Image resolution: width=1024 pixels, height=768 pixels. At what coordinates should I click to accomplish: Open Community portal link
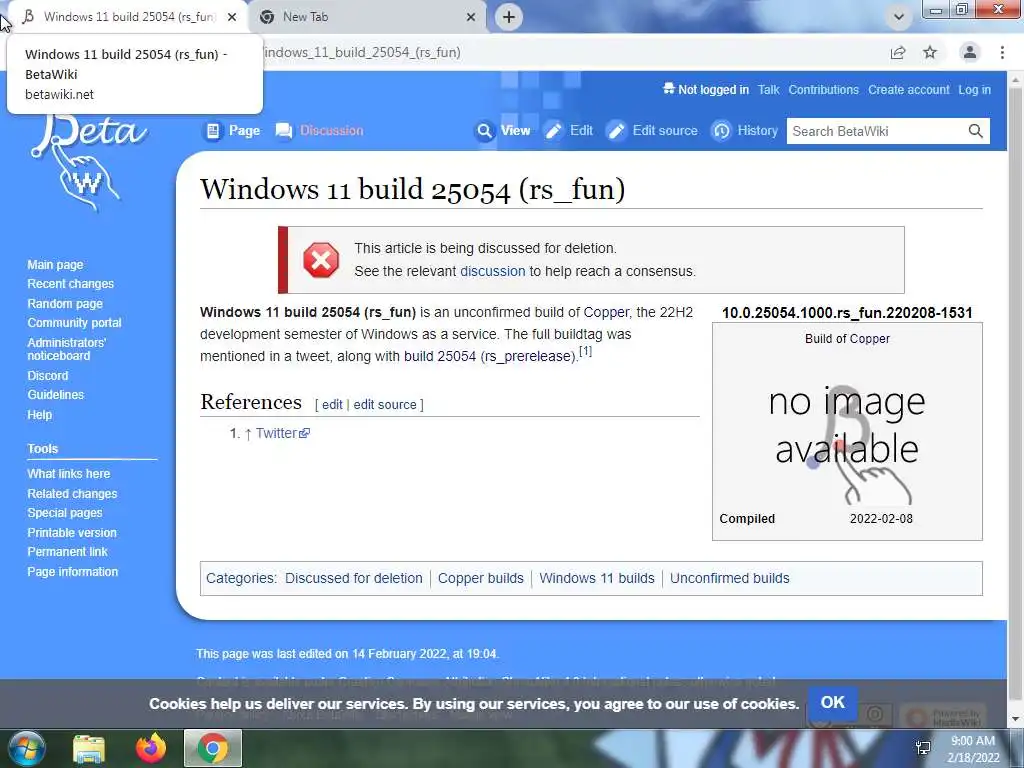74,323
